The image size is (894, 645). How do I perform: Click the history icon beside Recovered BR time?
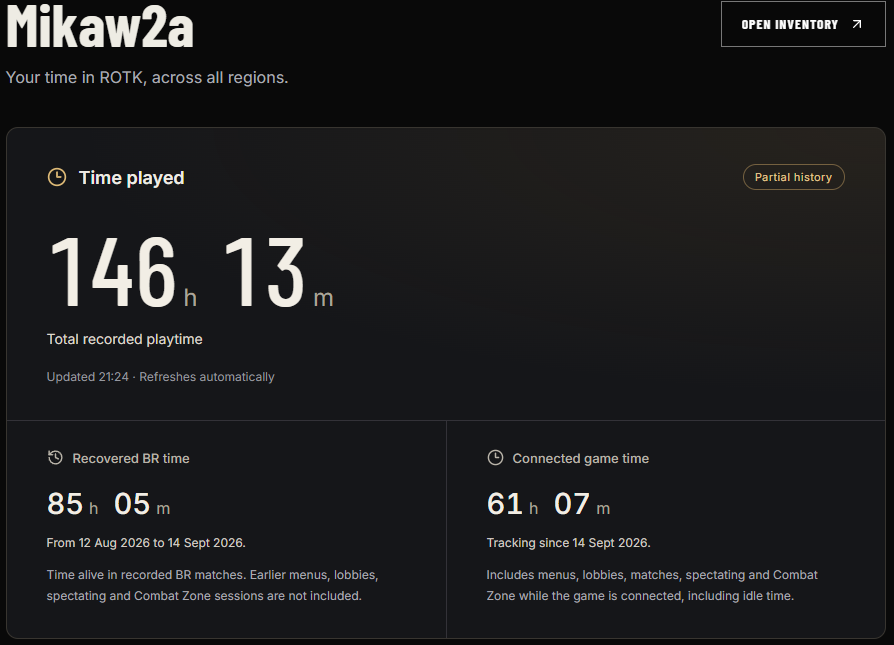click(55, 457)
